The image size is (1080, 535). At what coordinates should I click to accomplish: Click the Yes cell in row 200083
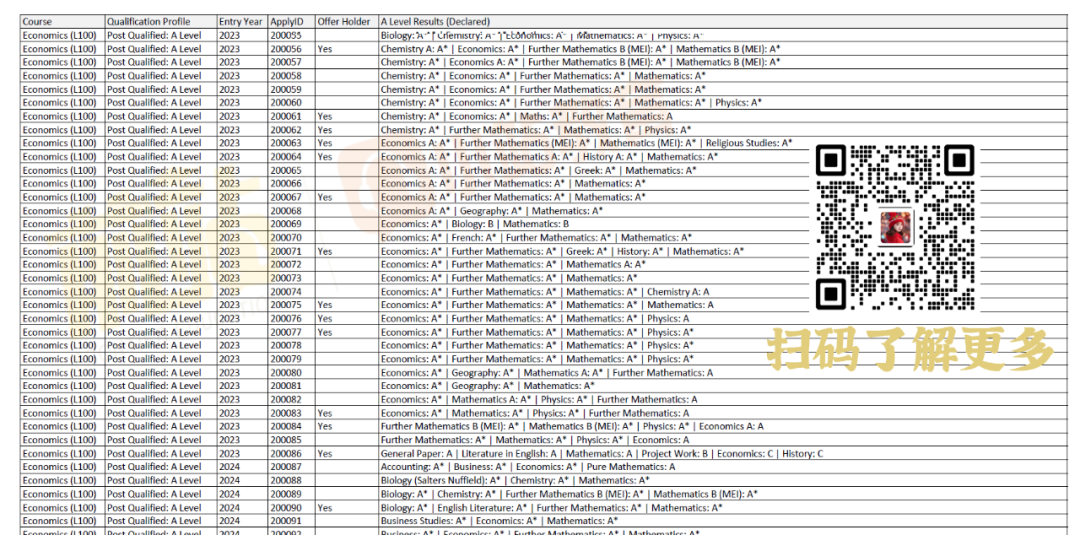346,413
